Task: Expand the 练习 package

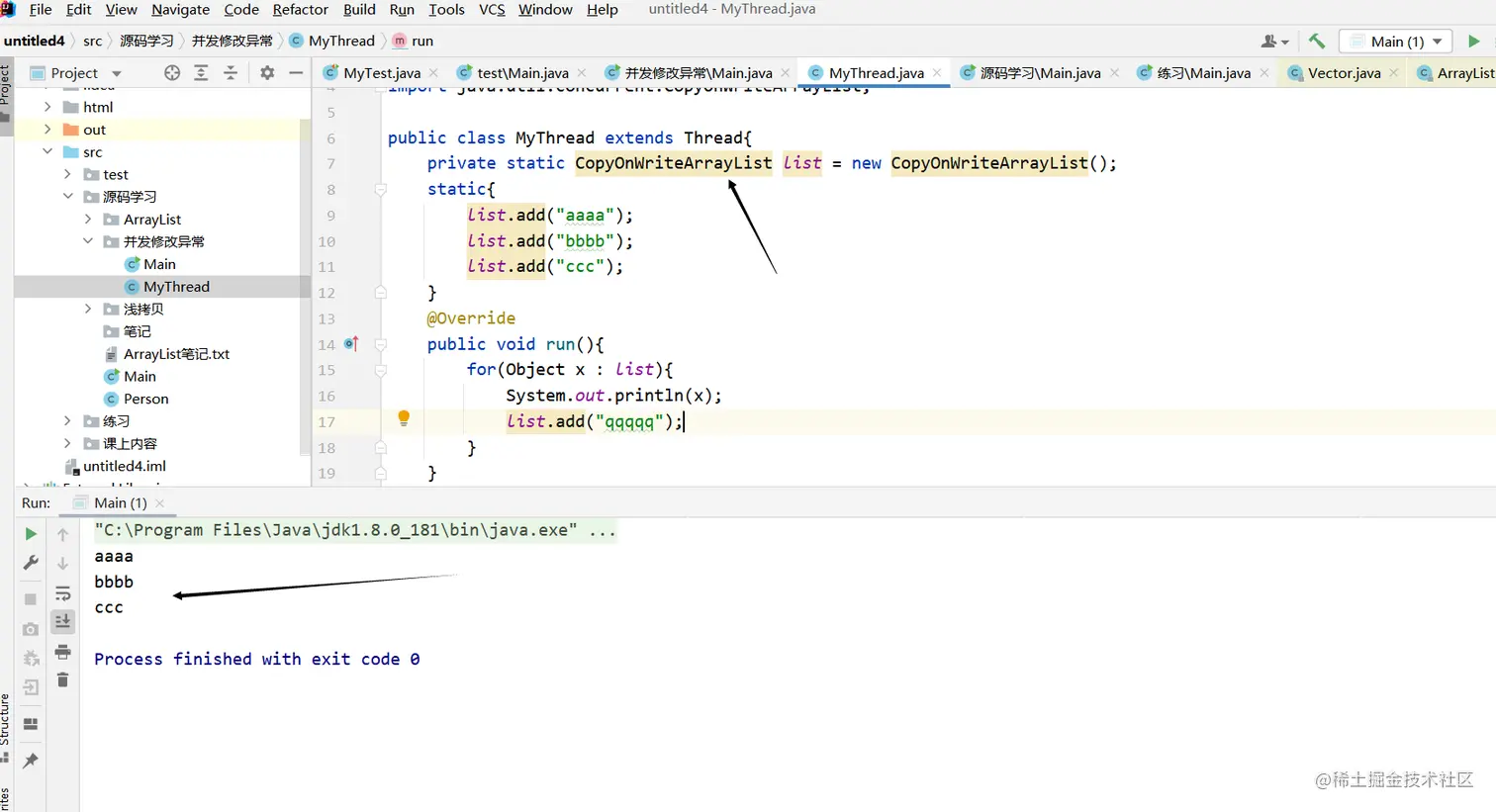Action: 67,420
